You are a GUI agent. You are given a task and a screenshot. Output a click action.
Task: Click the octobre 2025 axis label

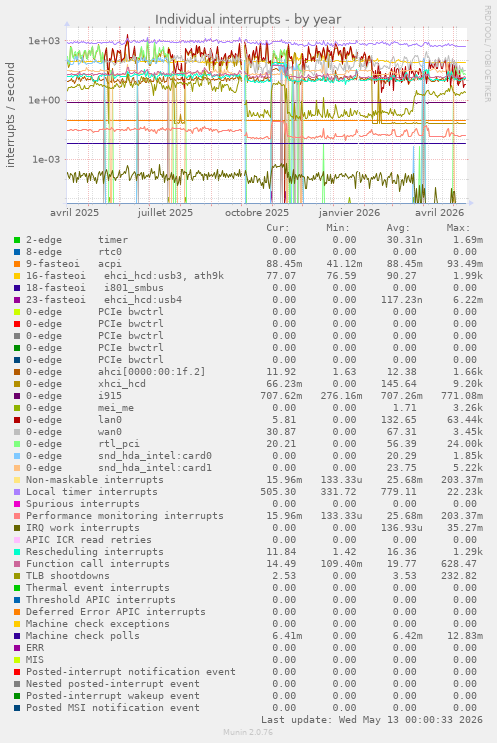tap(257, 213)
